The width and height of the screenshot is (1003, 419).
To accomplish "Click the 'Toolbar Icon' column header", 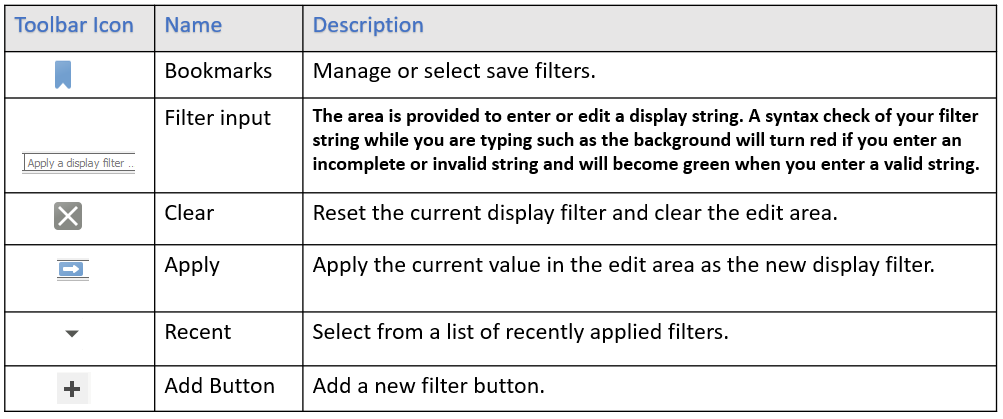I will [x=74, y=26].
